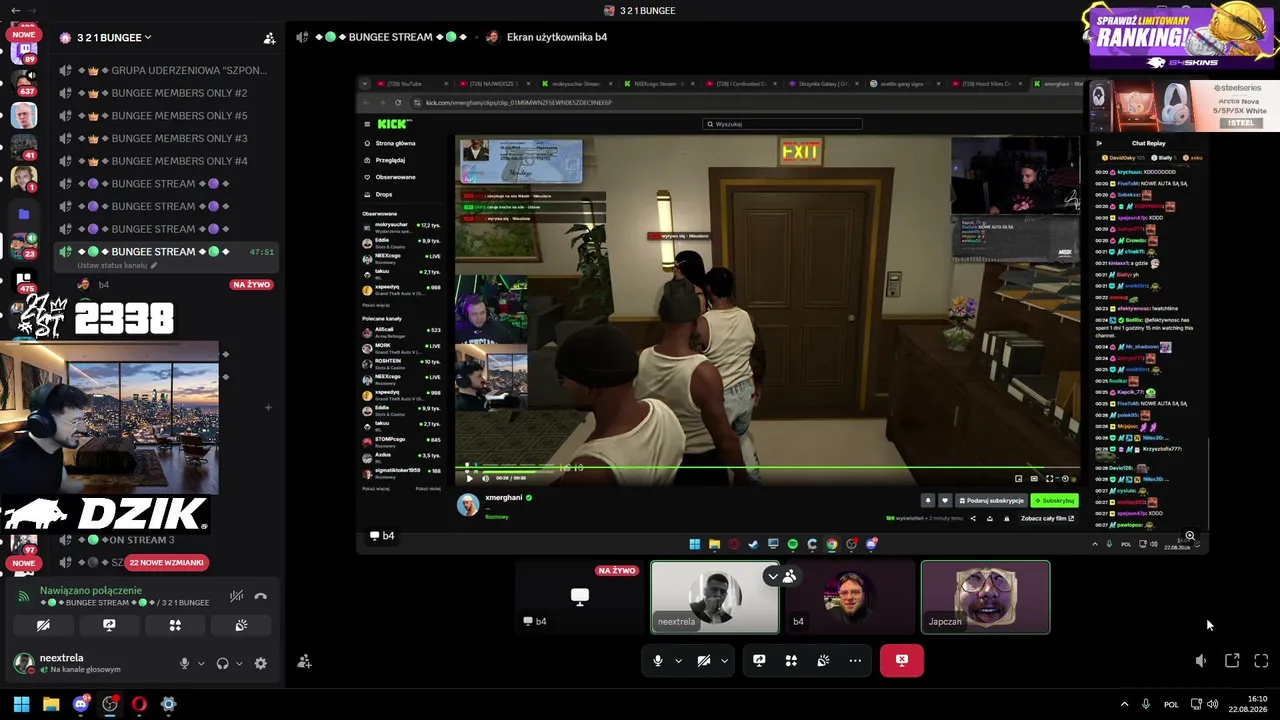This screenshot has height=720, width=1280.
Task: Open the neextrela avatar in the user panel
Action: [23, 663]
